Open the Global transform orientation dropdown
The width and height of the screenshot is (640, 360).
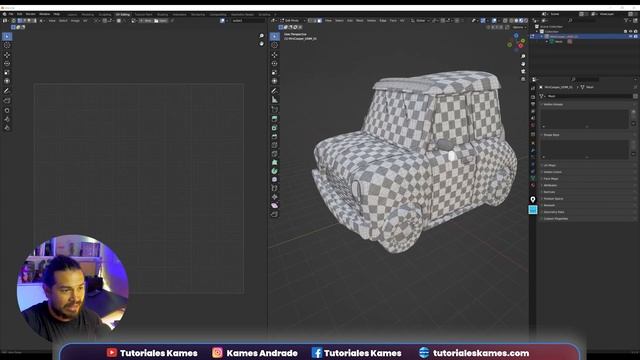pyautogui.click(x=420, y=20)
